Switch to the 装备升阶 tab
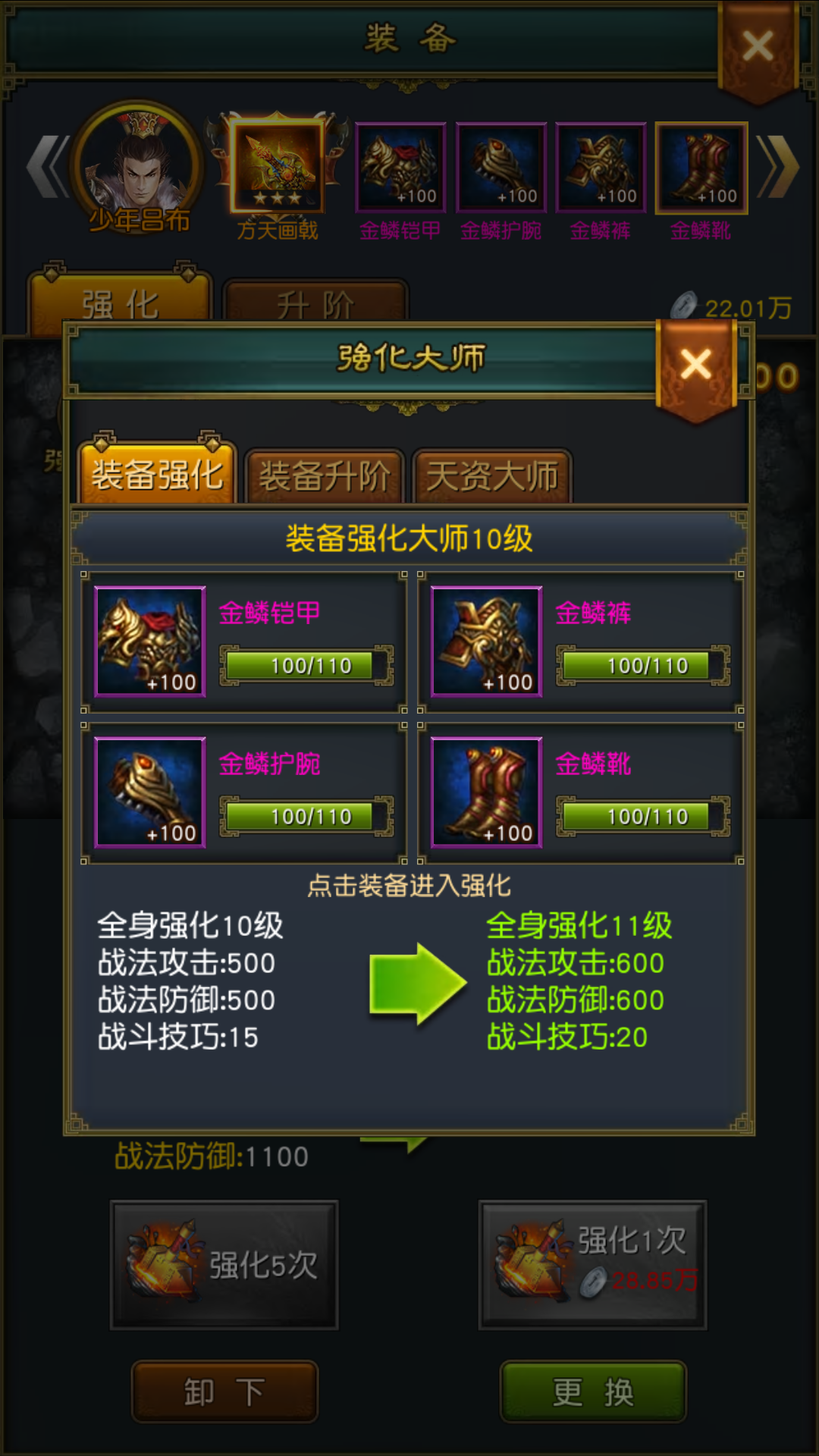 [x=325, y=476]
